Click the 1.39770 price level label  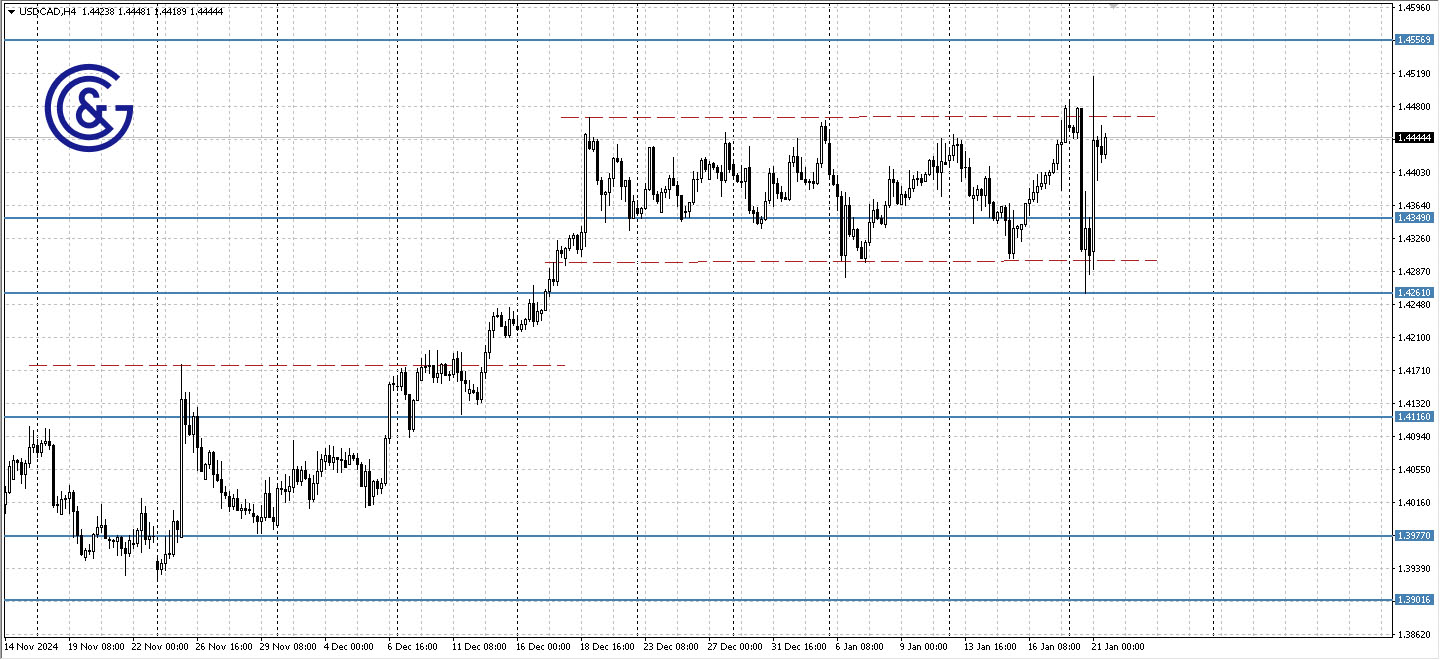1415,536
